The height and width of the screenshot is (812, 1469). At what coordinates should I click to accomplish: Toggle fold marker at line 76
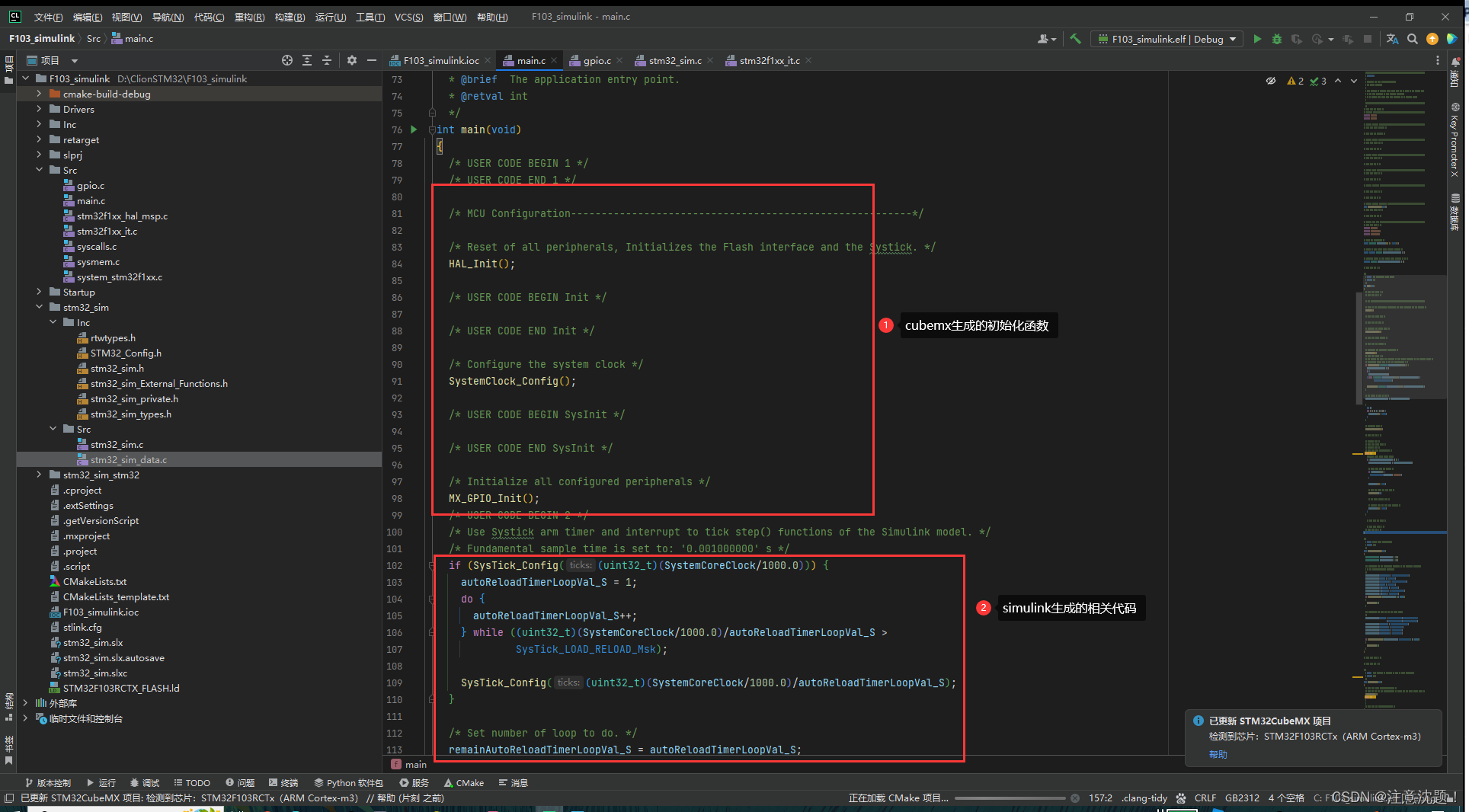click(432, 129)
